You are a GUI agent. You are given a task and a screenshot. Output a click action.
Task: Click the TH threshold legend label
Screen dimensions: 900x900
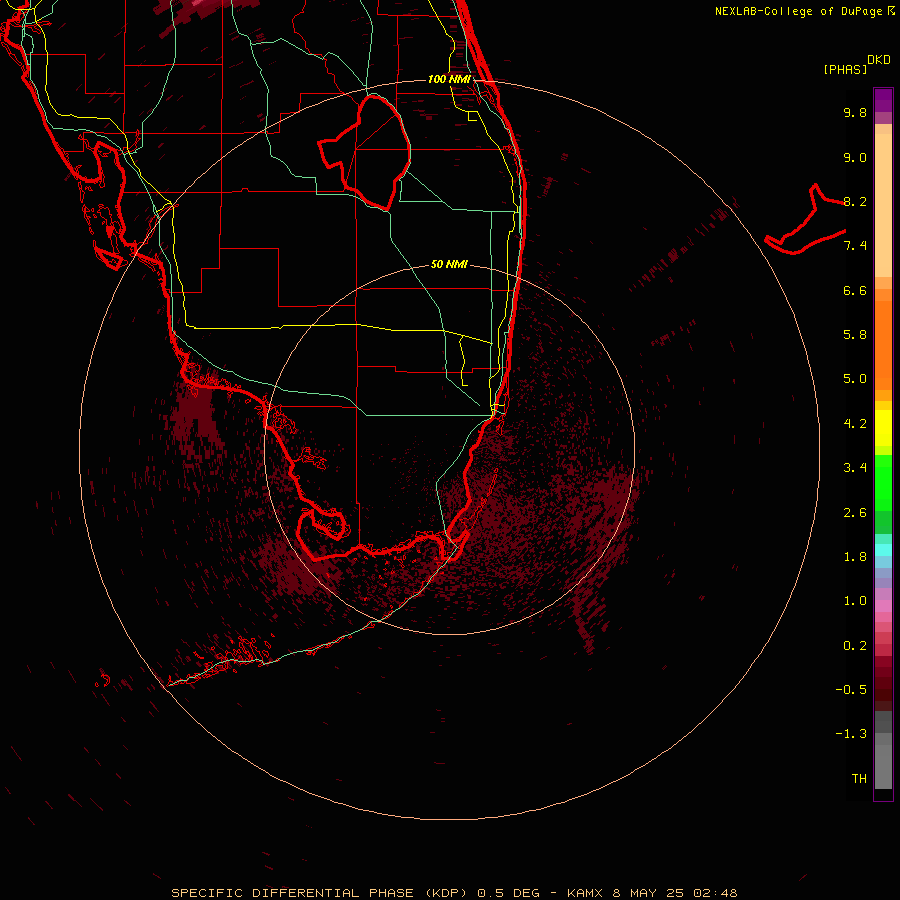coord(859,779)
